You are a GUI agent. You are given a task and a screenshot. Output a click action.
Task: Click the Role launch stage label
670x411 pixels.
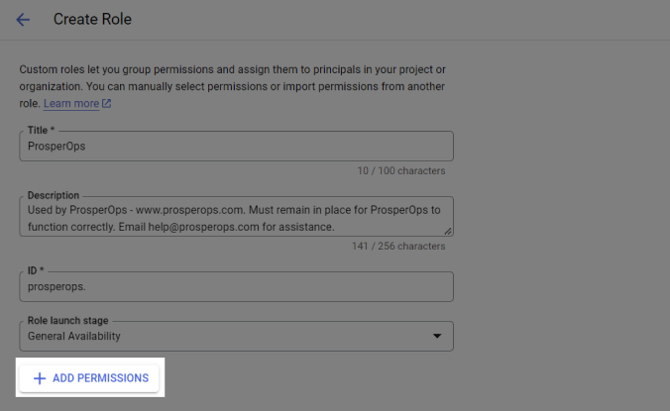point(68,320)
